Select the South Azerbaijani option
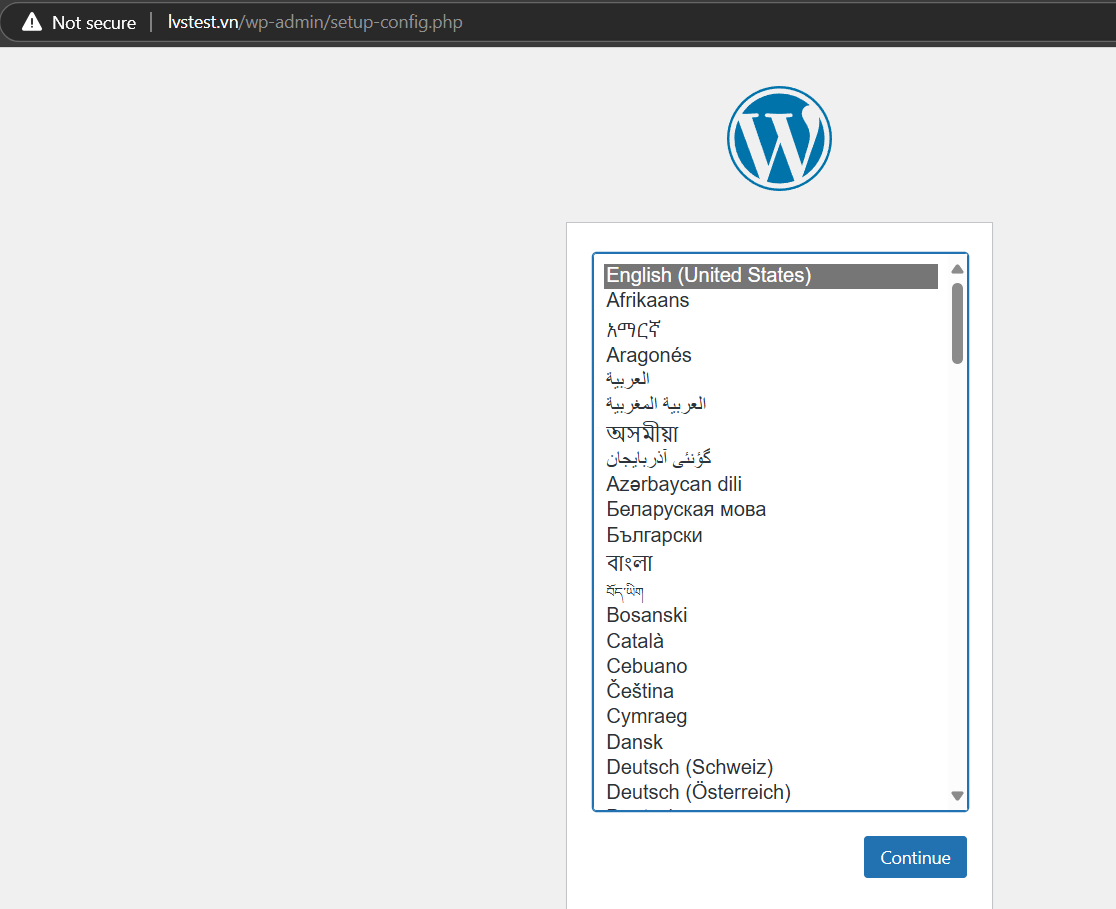 pyautogui.click(x=771, y=458)
